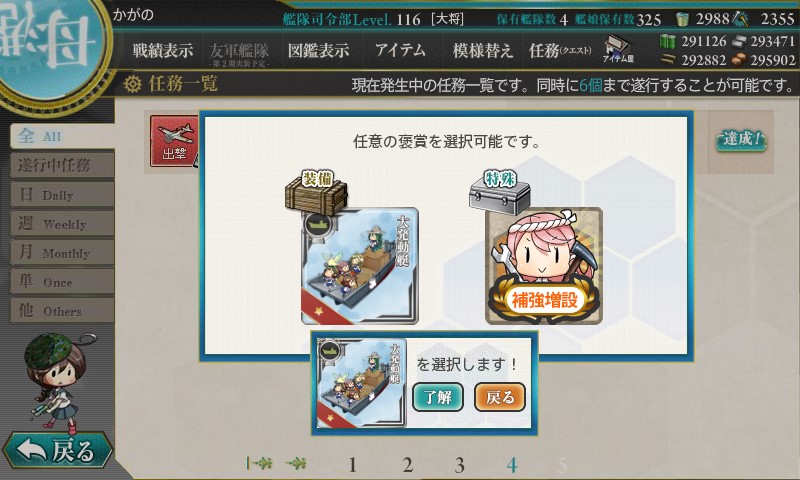Select the Weekly quests filter

(x=62, y=223)
